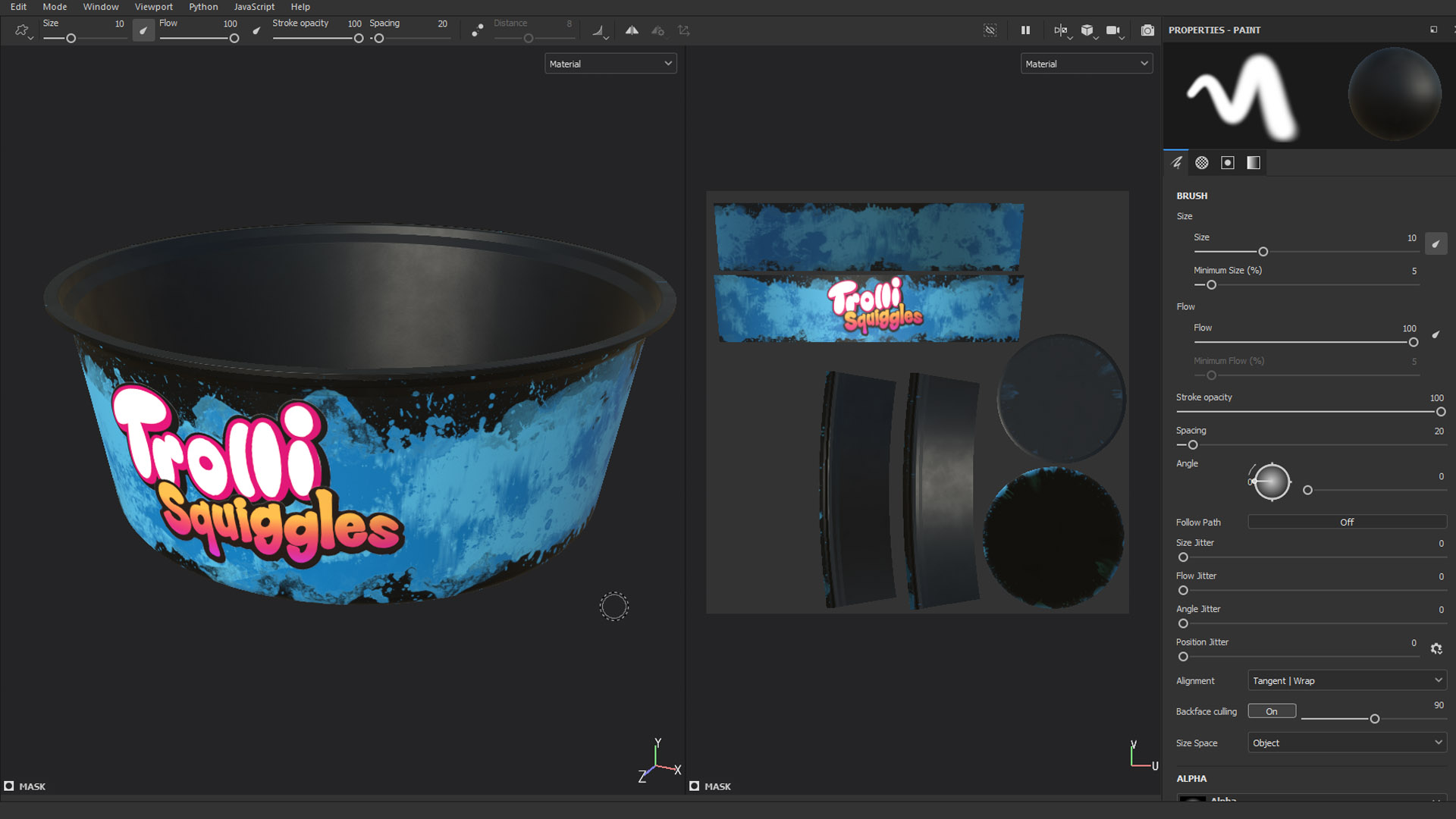
Task: Click the Stroke opacity slider in properties
Action: tap(1308, 412)
